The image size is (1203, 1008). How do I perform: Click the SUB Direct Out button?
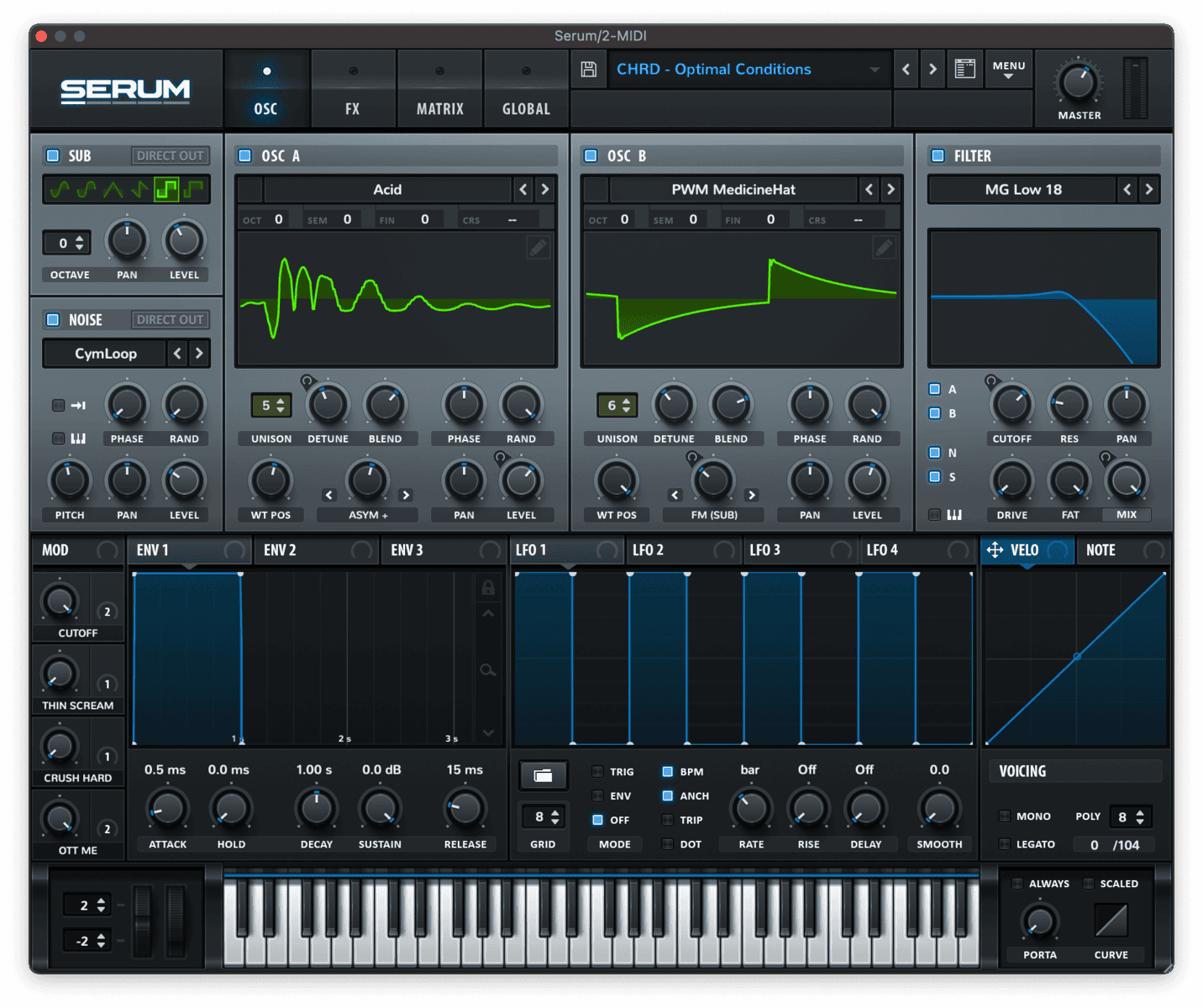[x=170, y=155]
